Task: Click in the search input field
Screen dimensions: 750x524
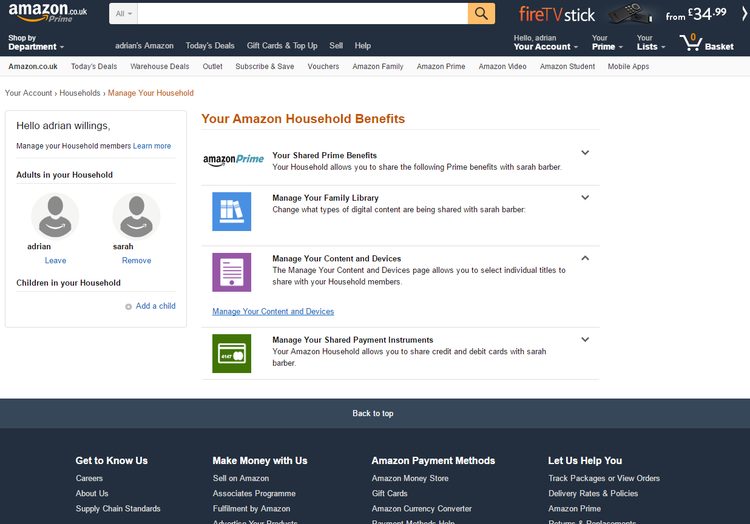Action: pyautogui.click(x=302, y=13)
